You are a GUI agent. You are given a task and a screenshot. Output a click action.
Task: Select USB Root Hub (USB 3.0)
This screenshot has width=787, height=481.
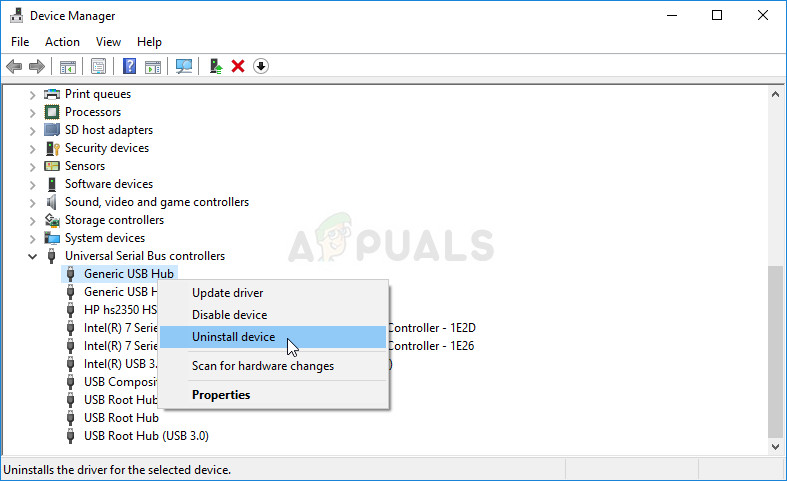(146, 436)
